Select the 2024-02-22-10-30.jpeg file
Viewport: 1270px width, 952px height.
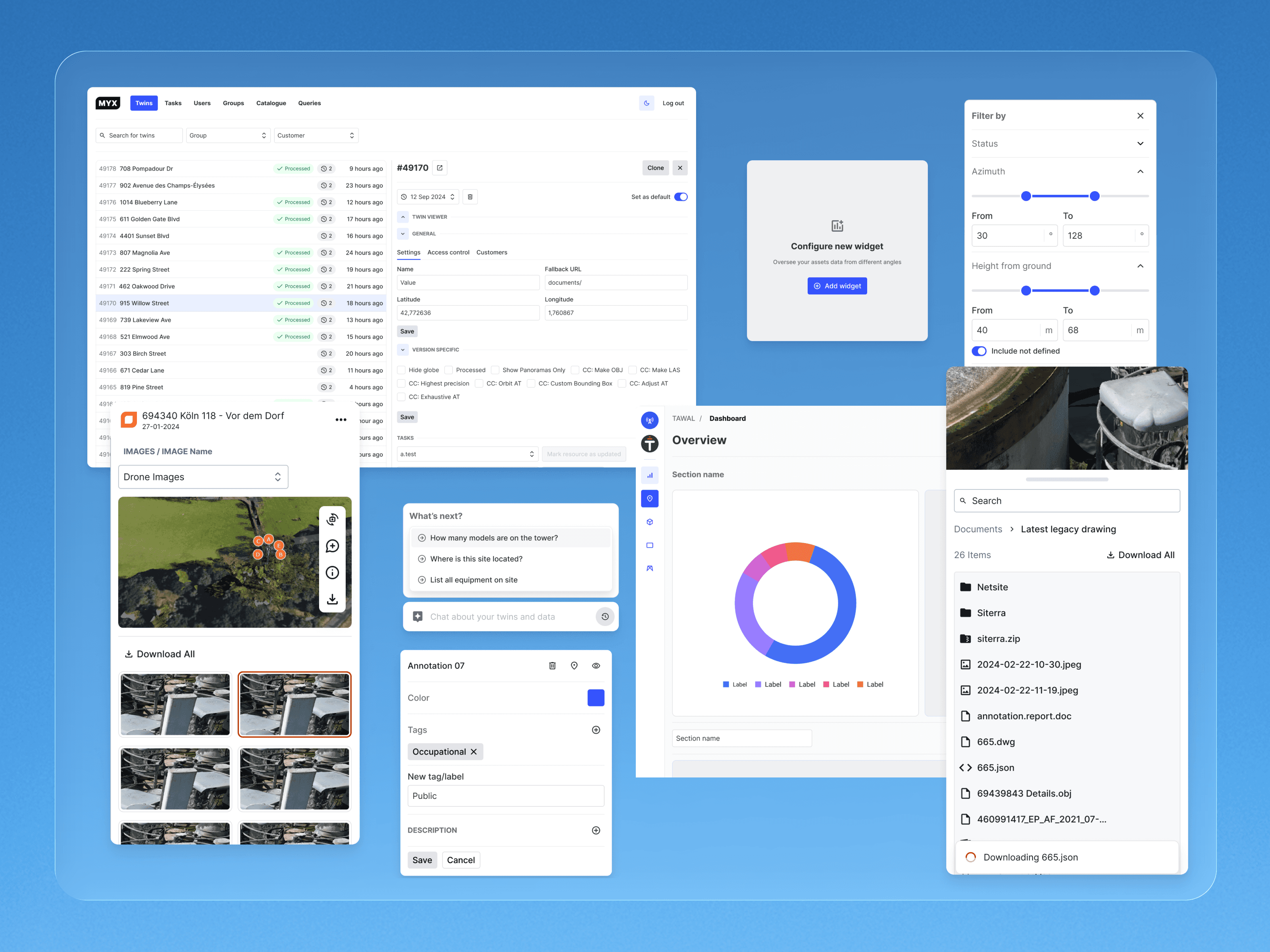coord(1028,664)
